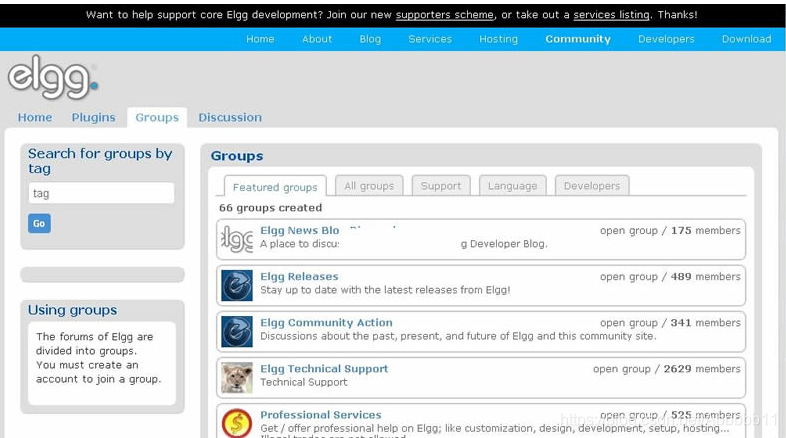Open Services in top navigation
This screenshot has height=438, width=786.
click(430, 39)
